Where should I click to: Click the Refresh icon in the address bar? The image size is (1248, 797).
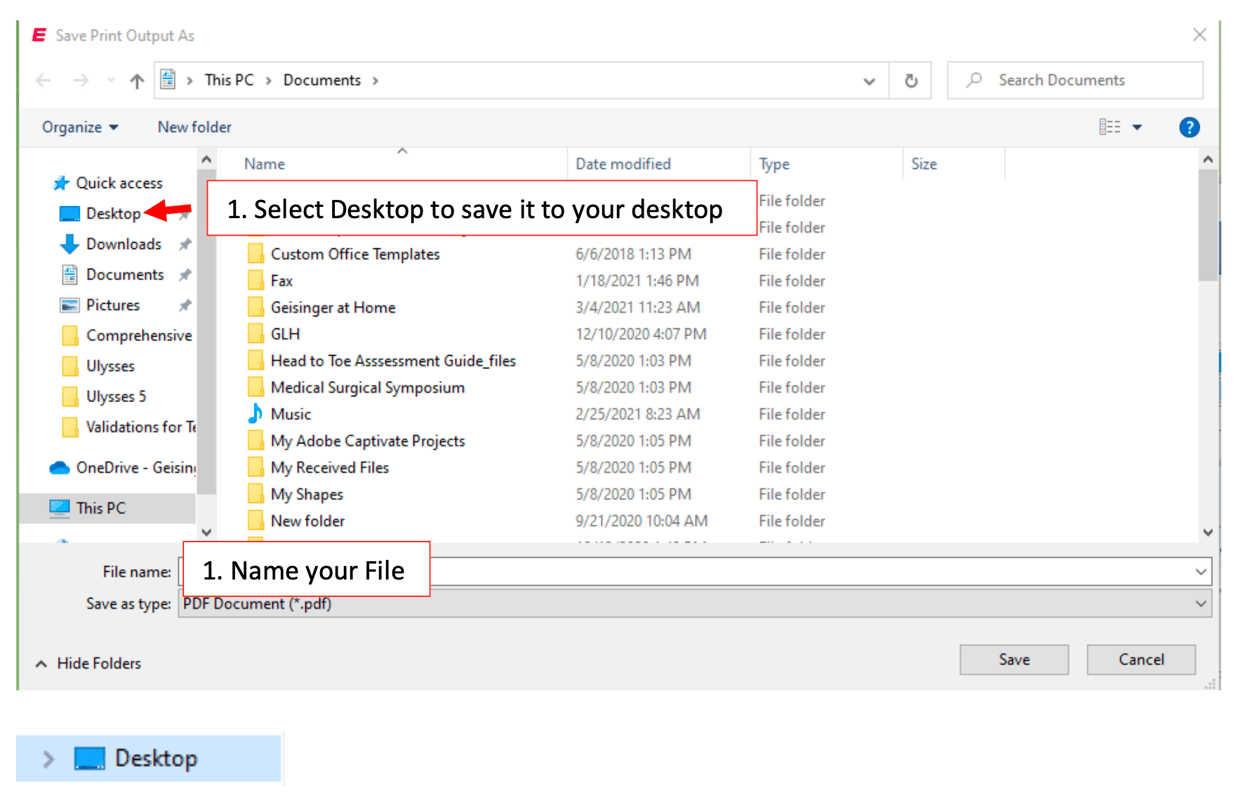pos(911,80)
